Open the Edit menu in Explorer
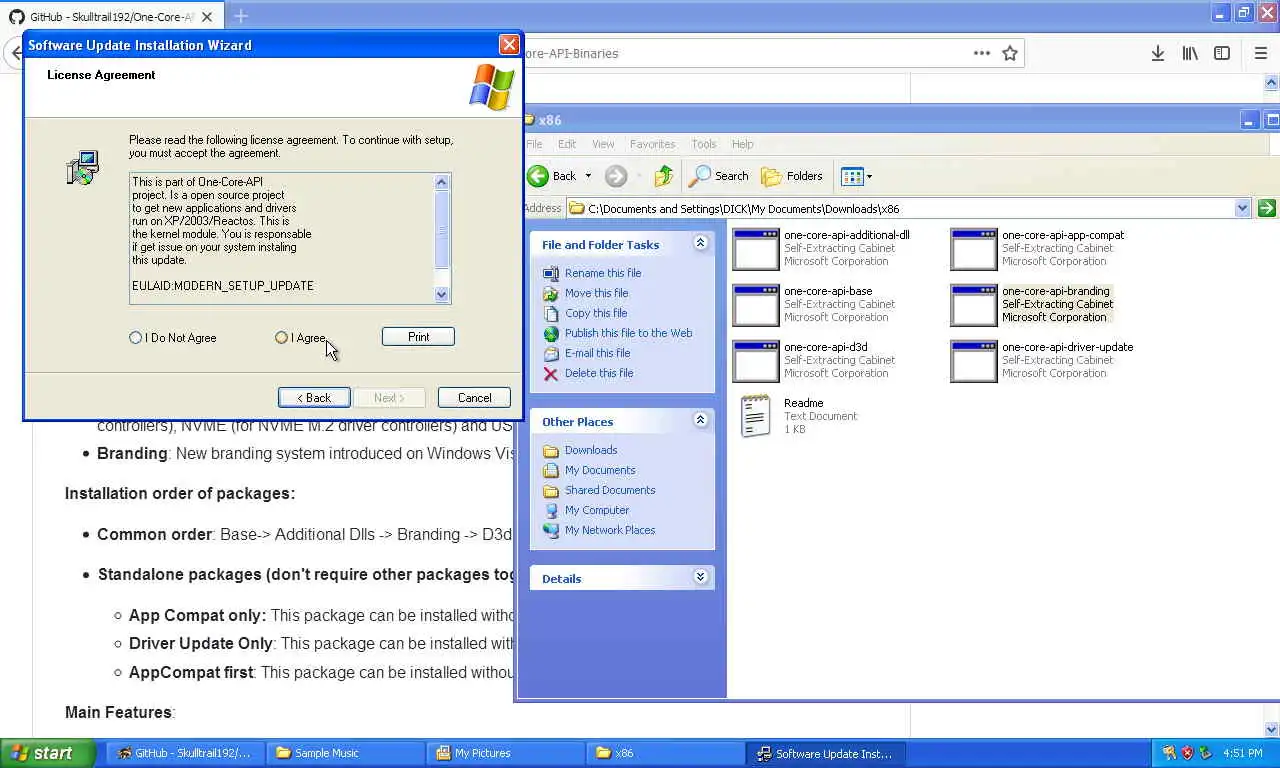 [x=567, y=144]
